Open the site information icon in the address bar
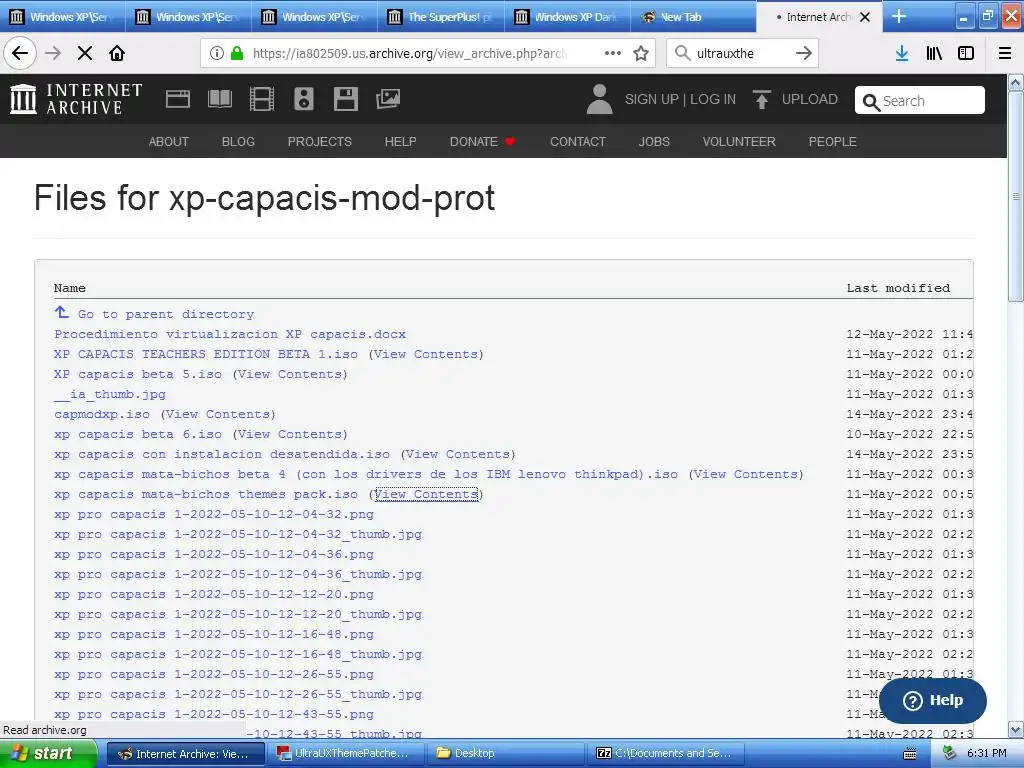The width and height of the screenshot is (1024, 768). point(217,53)
